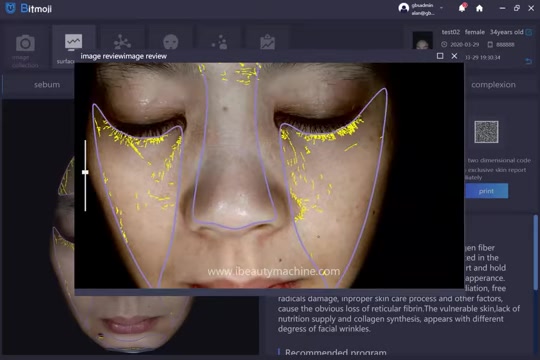Open the notification bell
The image size is (540, 360).
462,8
